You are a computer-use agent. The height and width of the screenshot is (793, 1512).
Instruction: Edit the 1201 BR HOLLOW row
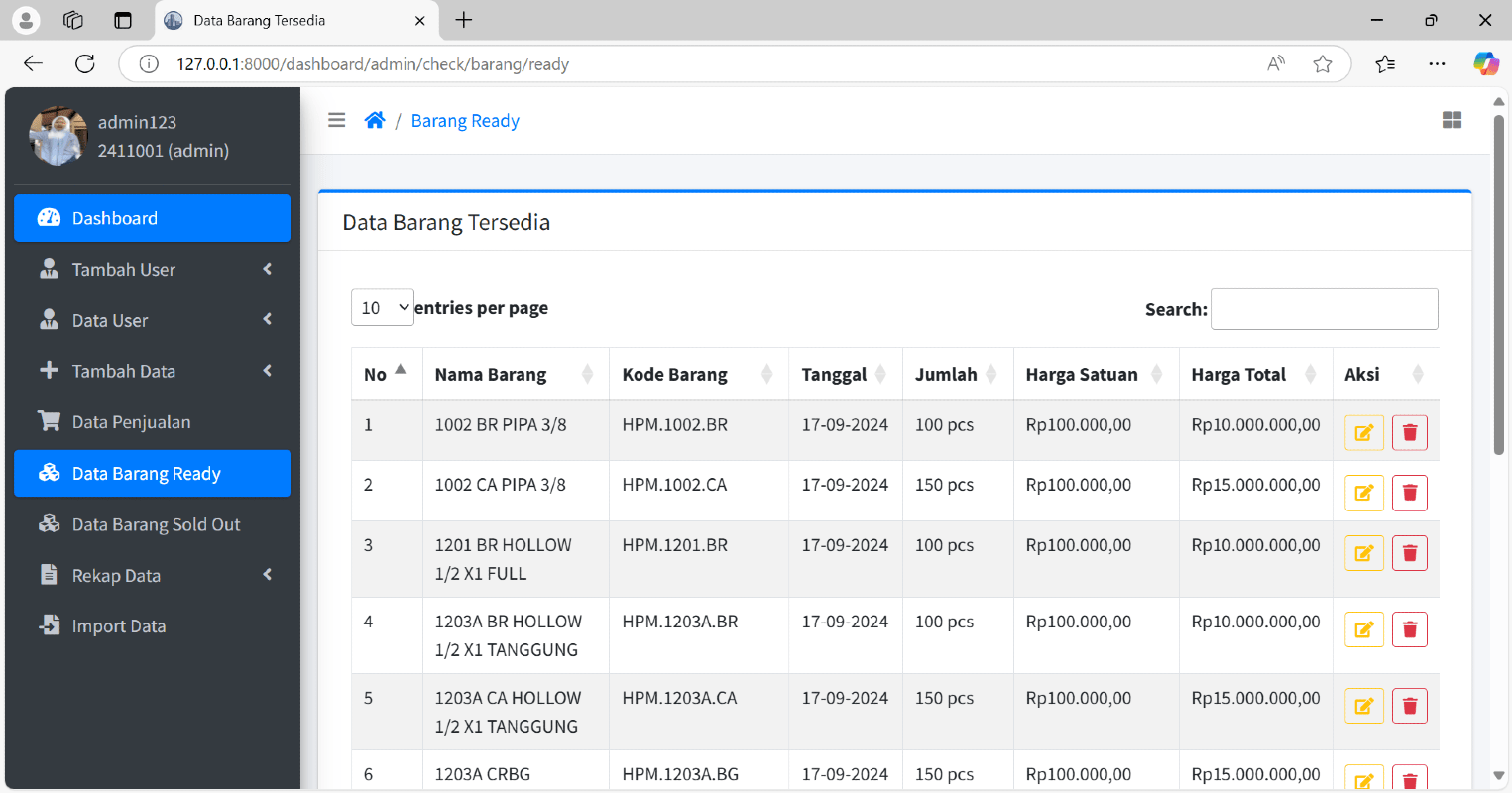point(1364,553)
